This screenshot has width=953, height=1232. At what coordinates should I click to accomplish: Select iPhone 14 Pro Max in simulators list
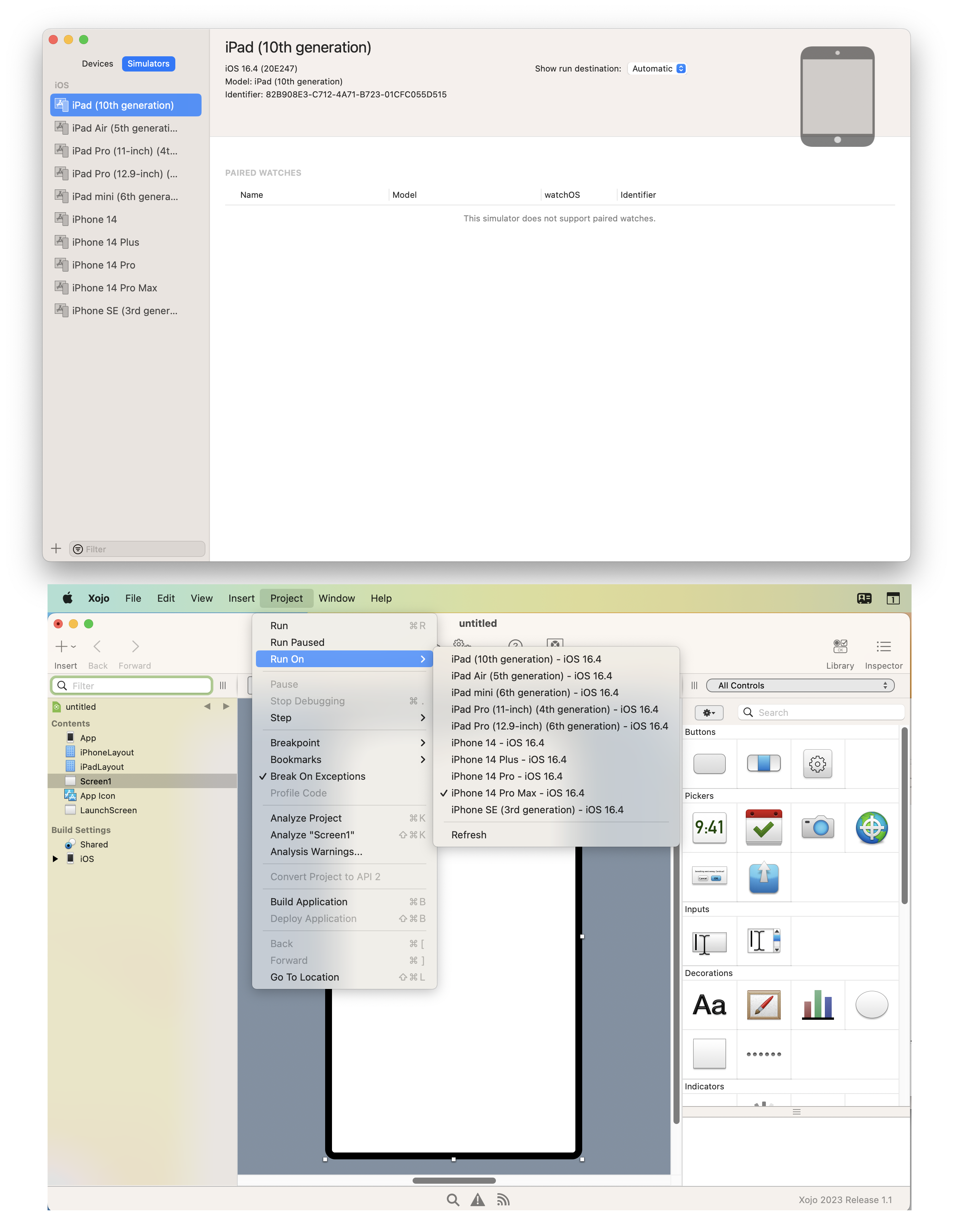tap(126, 288)
